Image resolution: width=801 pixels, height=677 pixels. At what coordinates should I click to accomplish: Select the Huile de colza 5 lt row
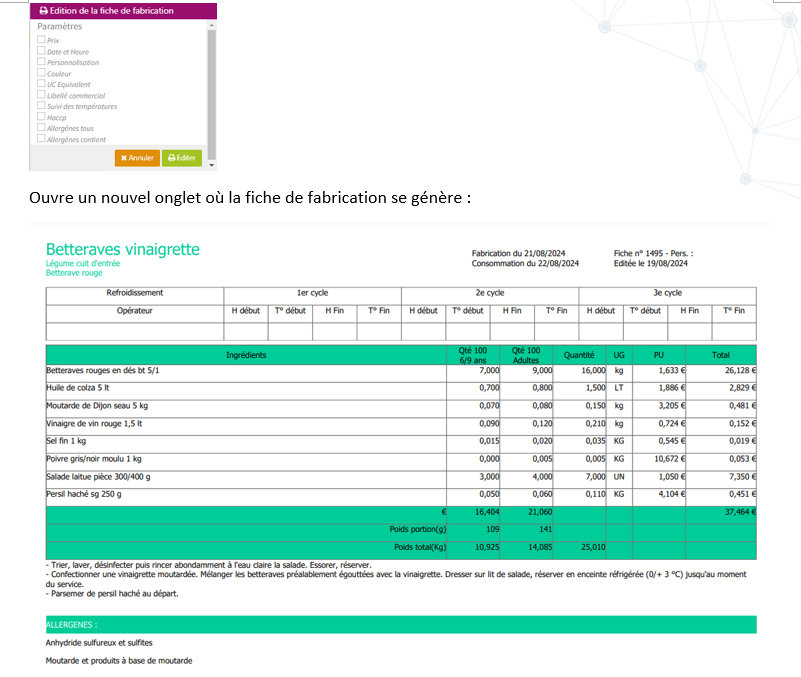(401, 391)
